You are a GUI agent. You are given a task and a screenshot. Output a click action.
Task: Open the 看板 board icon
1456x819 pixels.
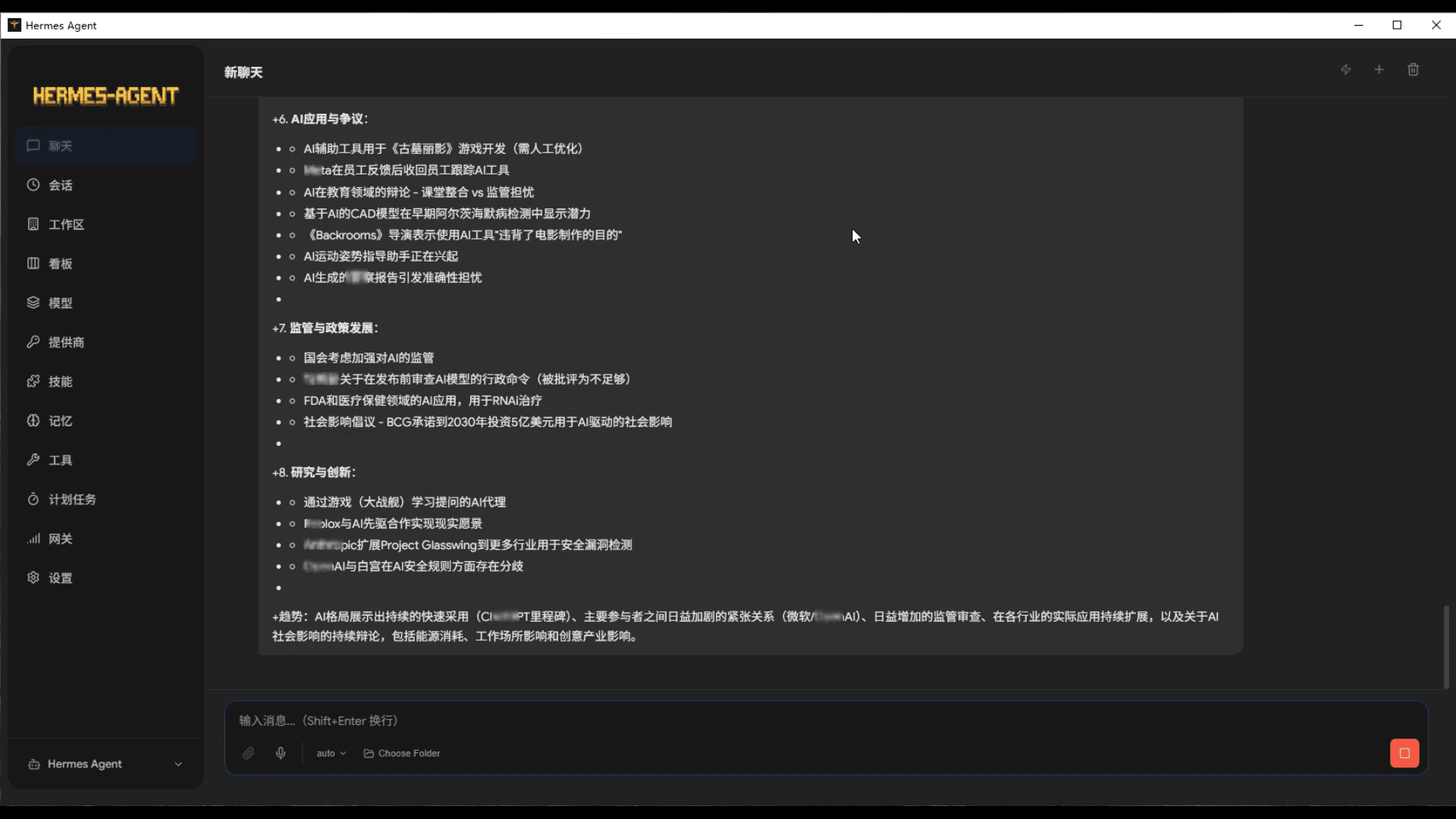pos(33,264)
